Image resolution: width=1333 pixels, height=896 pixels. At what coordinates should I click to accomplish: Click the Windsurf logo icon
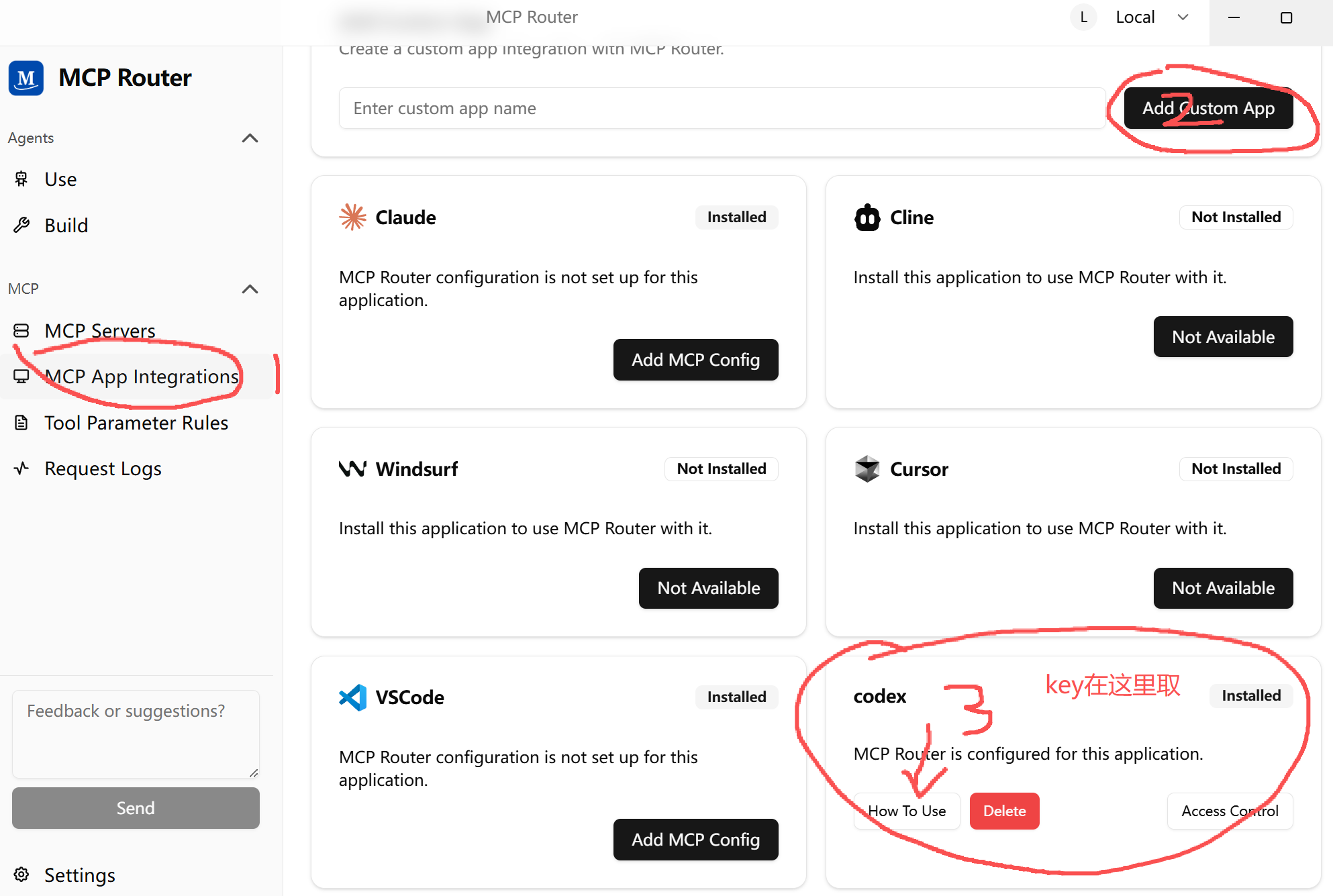pyautogui.click(x=352, y=468)
